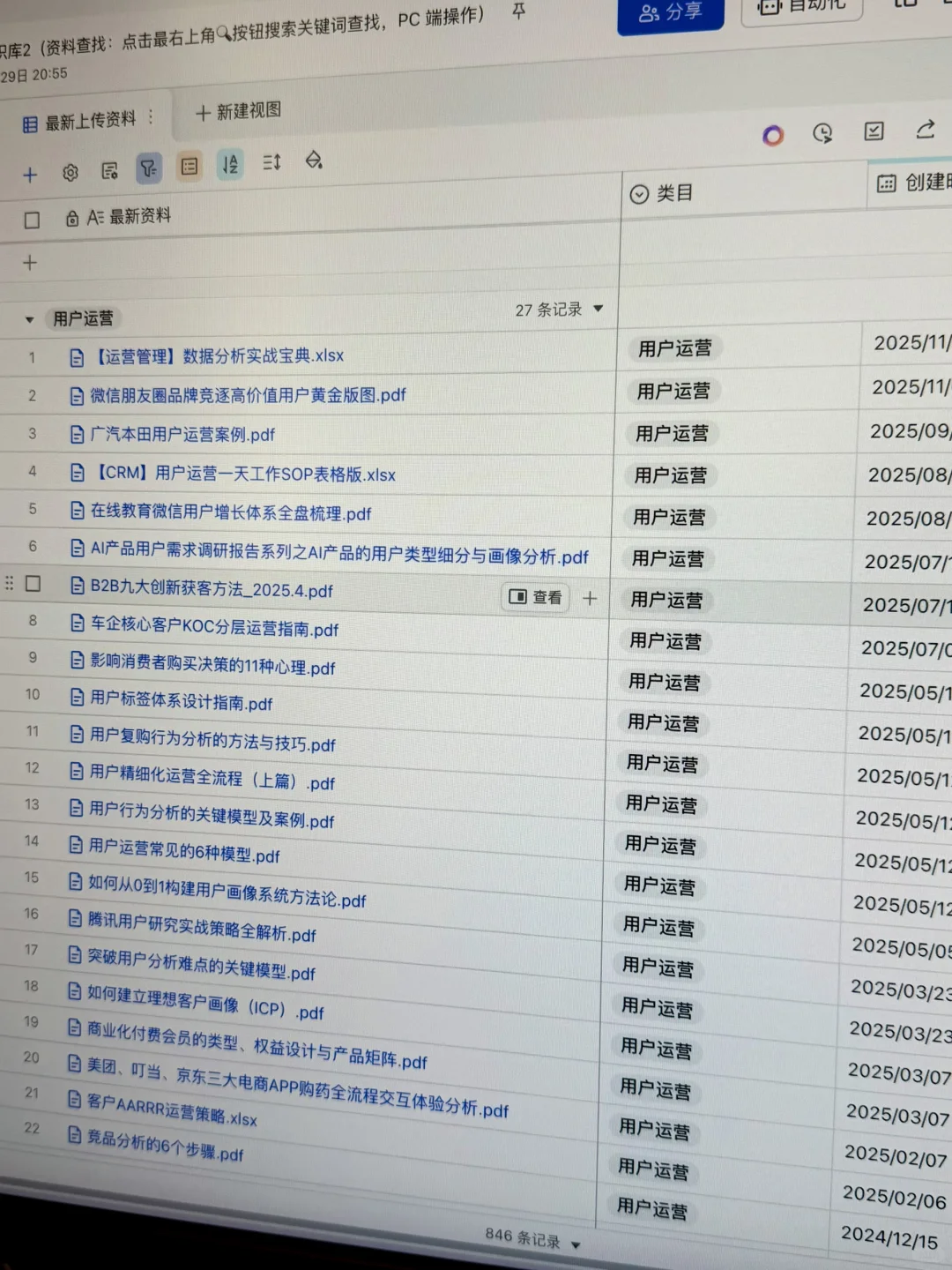The image size is (952, 1270).
Task: Open AI产品用户需求调研报告 pdf row
Action: (339, 554)
